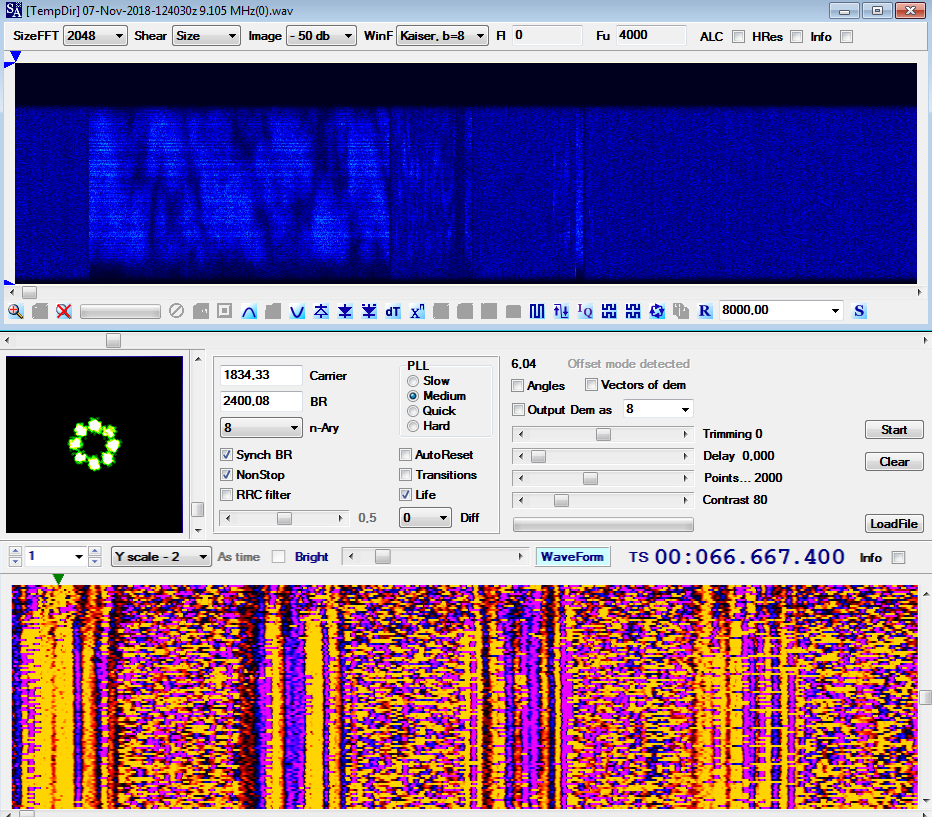Select the Quick PLL radio button
The height and width of the screenshot is (817, 932).
click(413, 411)
